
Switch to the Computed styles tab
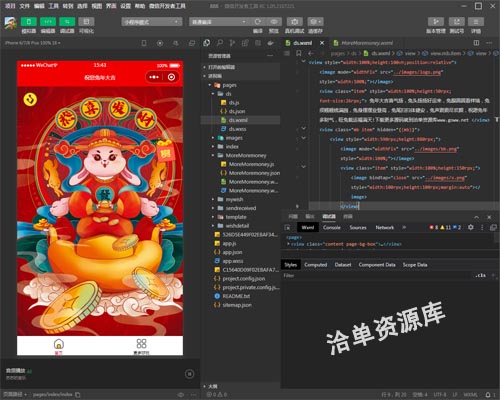click(316, 265)
